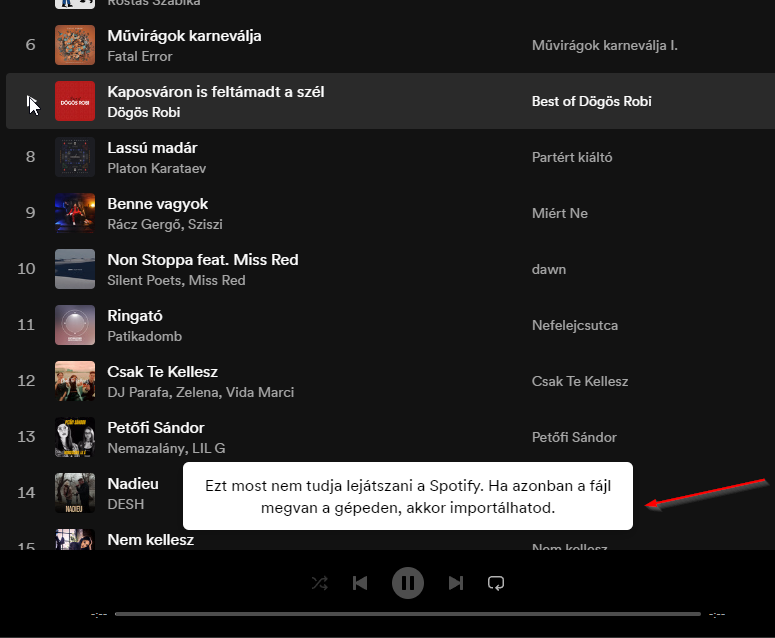
Task: Click Non Stoppa album artwork
Action: coord(75,269)
